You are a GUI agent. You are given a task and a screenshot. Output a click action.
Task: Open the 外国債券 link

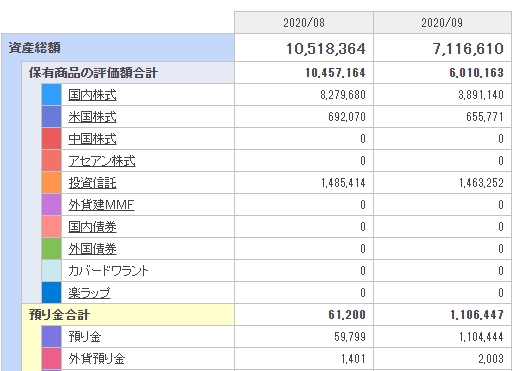tap(92, 249)
